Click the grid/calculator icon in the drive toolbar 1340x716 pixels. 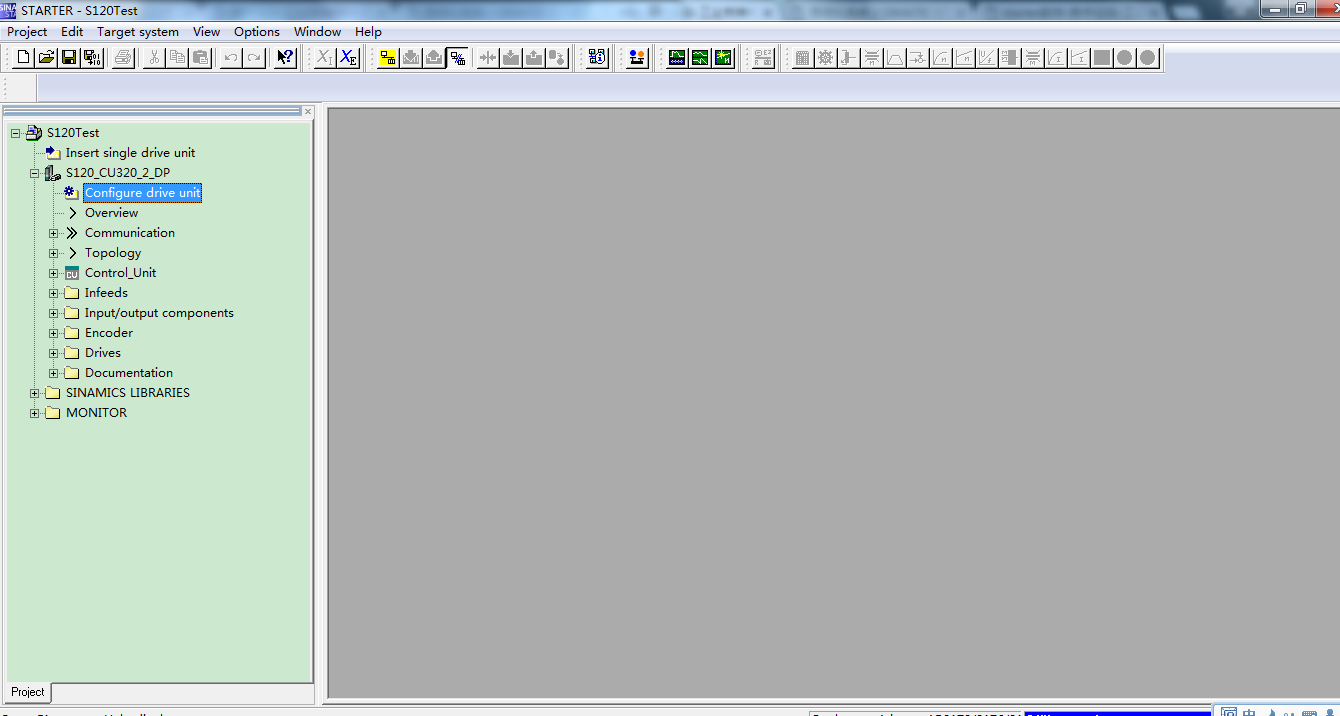click(802, 58)
